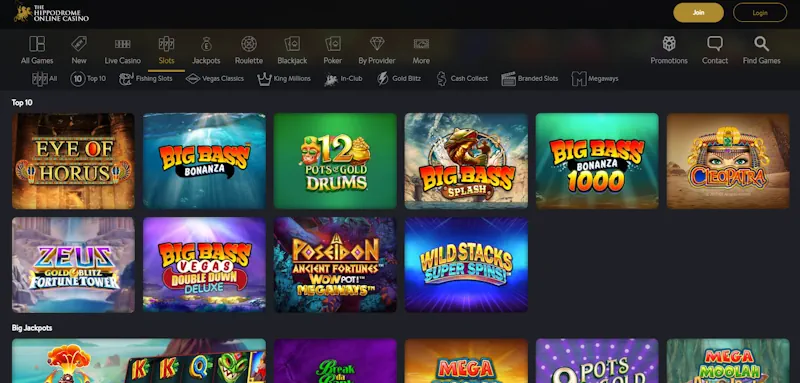
Task: Open the Pots of Gold jackpot tile
Action: [597, 361]
